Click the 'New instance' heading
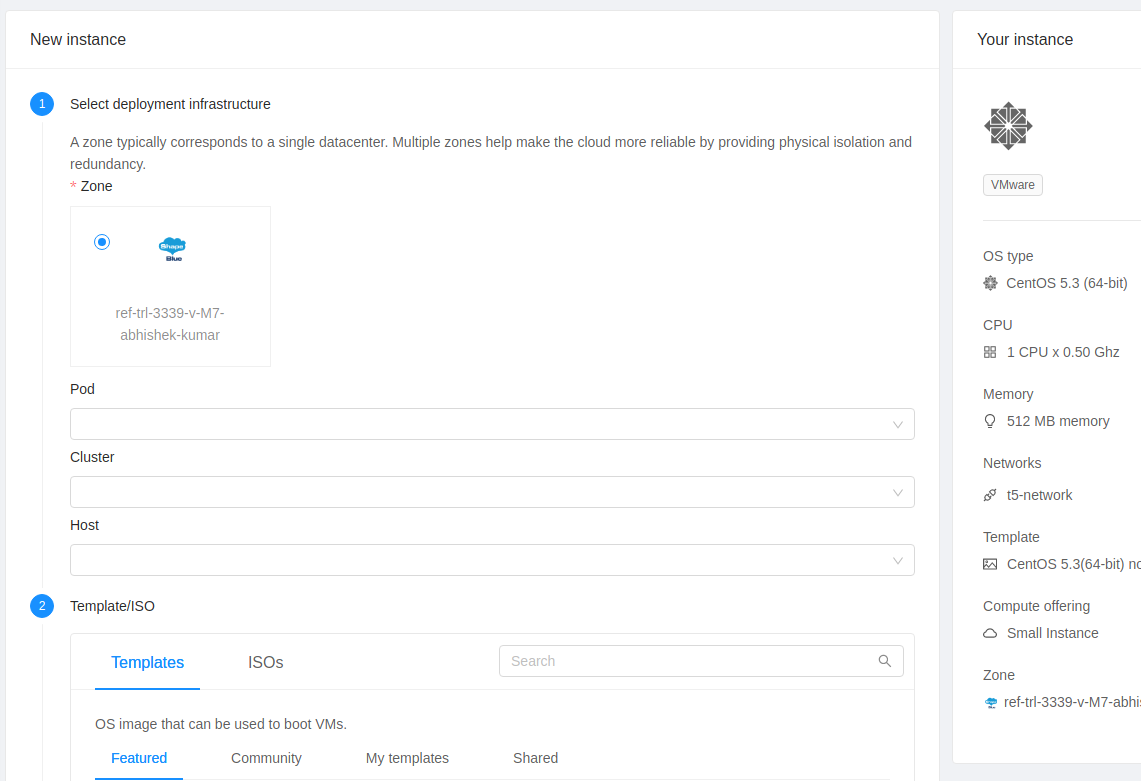 click(x=78, y=39)
